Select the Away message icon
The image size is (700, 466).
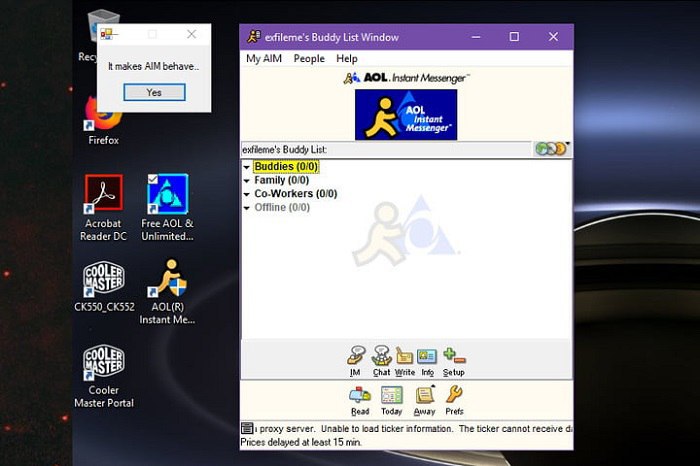424,401
